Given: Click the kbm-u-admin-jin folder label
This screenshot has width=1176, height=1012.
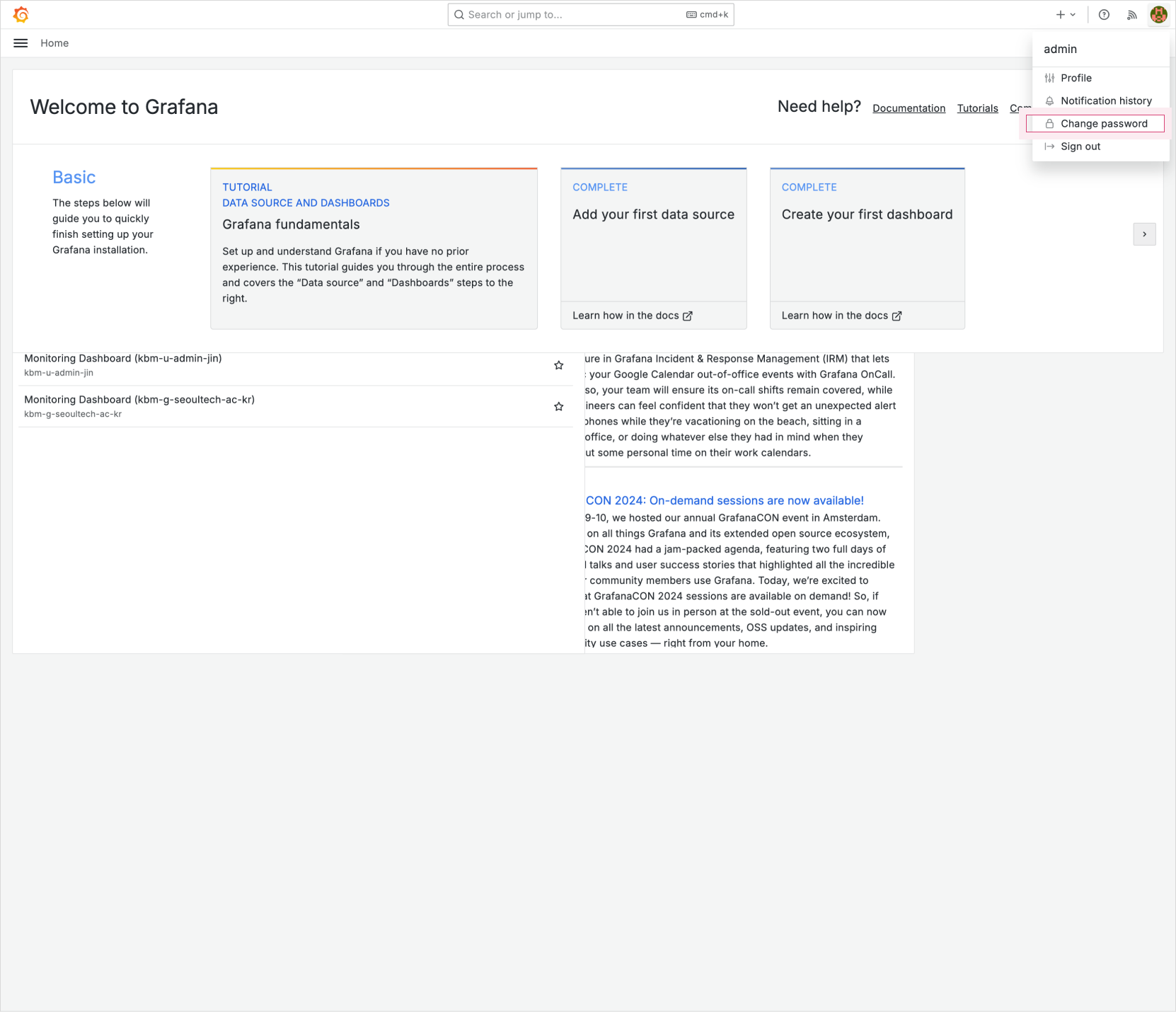Looking at the screenshot, I should (x=59, y=373).
